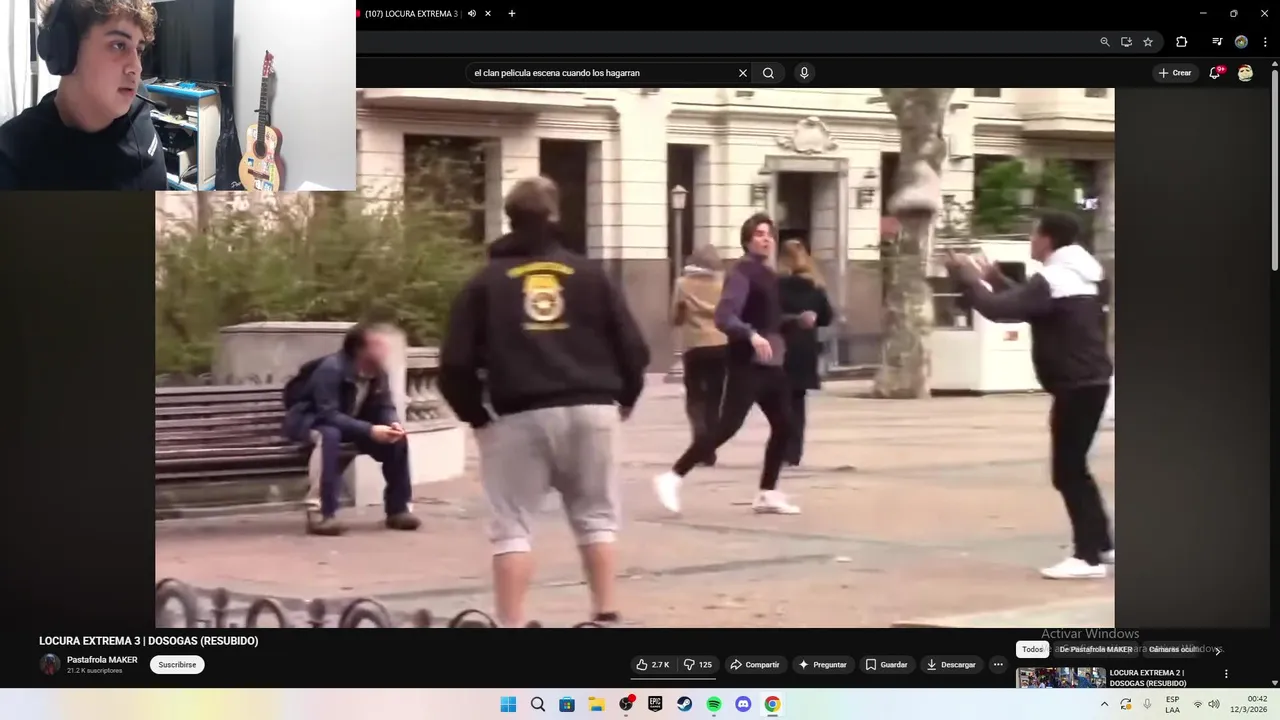Click the tray microphone icon
1280x720 pixels.
coord(1147,704)
